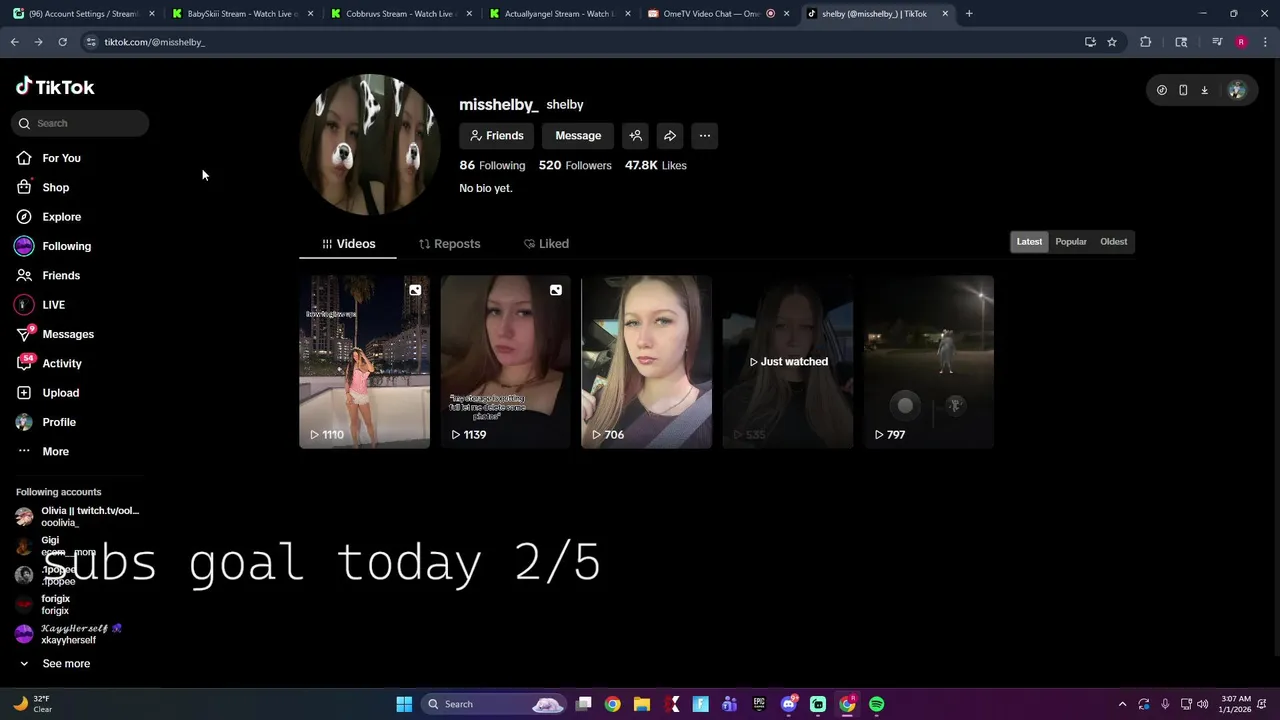Share misshelby_'s profile
Screen dimensions: 1280x720
tap(670, 136)
